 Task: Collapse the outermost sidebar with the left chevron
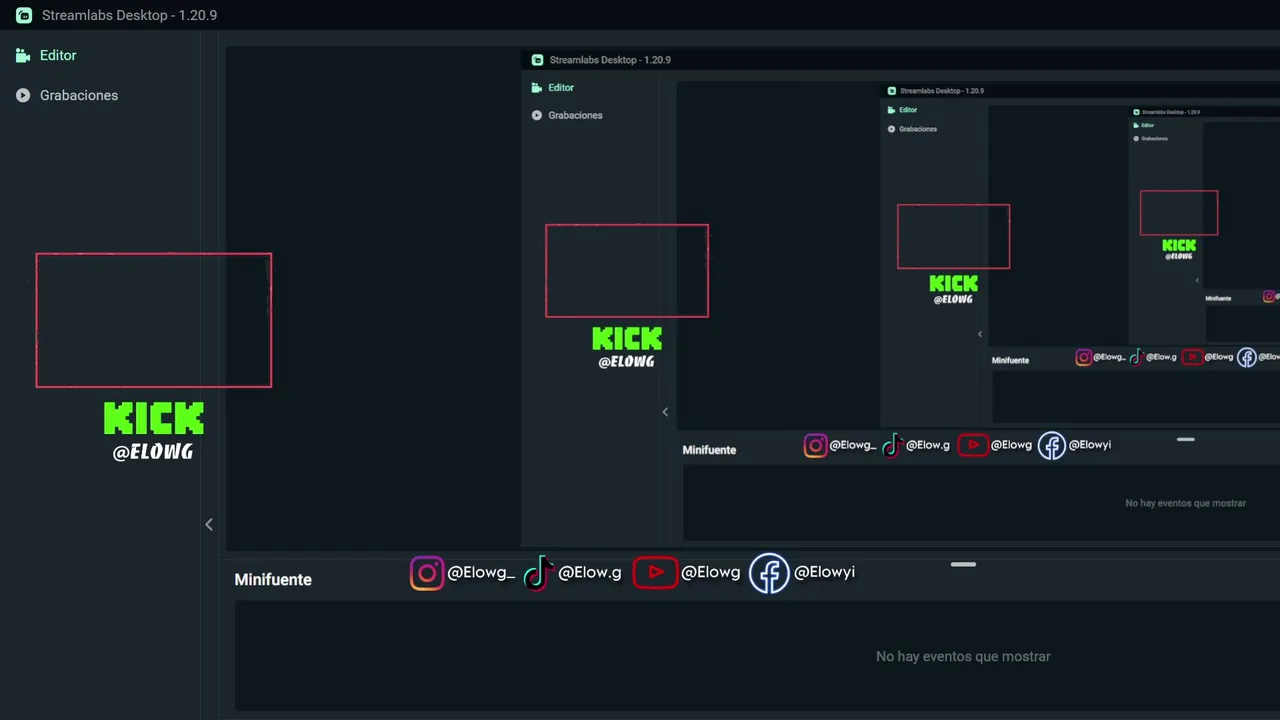209,524
